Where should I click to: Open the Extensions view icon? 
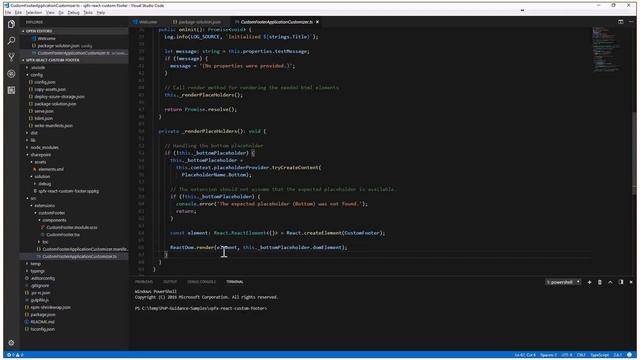(x=11, y=90)
